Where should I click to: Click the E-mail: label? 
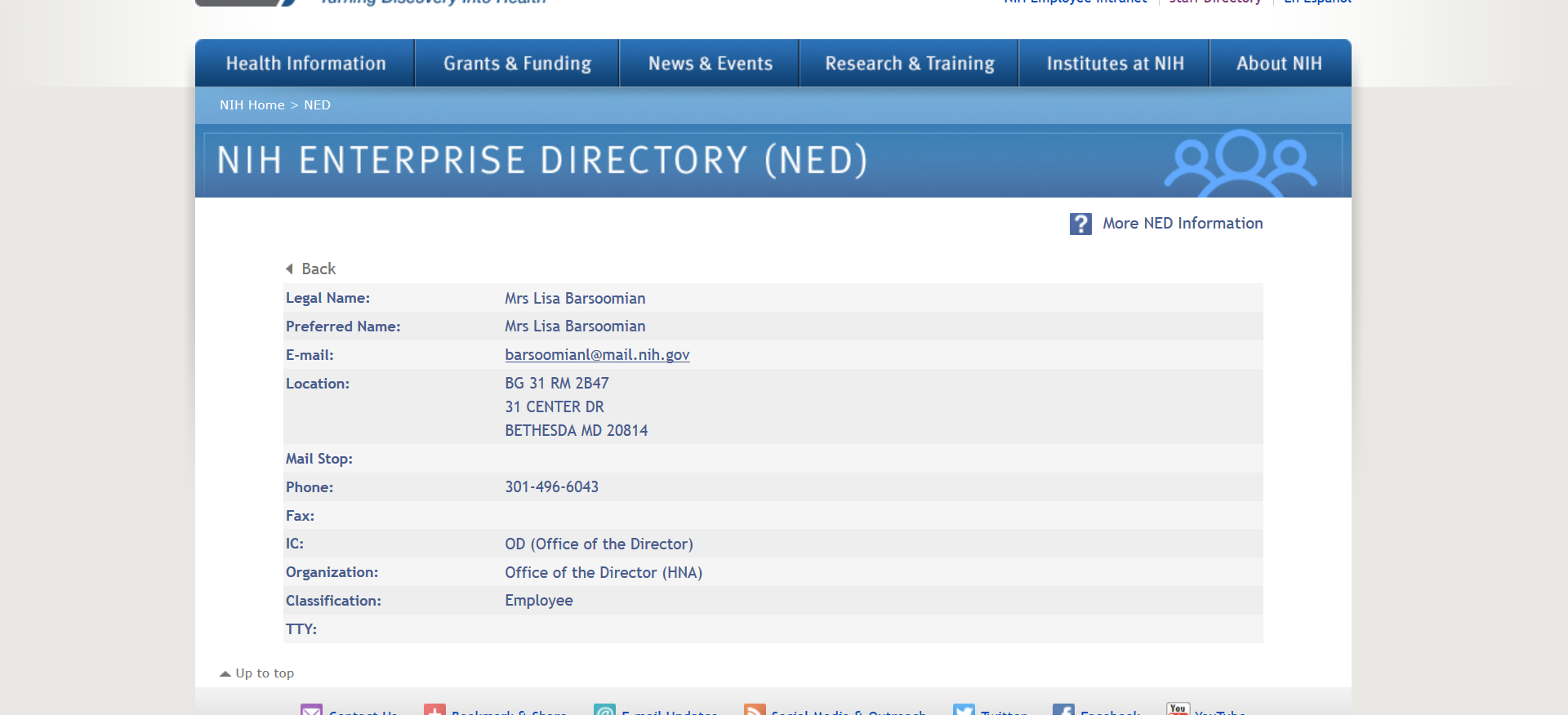pyautogui.click(x=310, y=355)
